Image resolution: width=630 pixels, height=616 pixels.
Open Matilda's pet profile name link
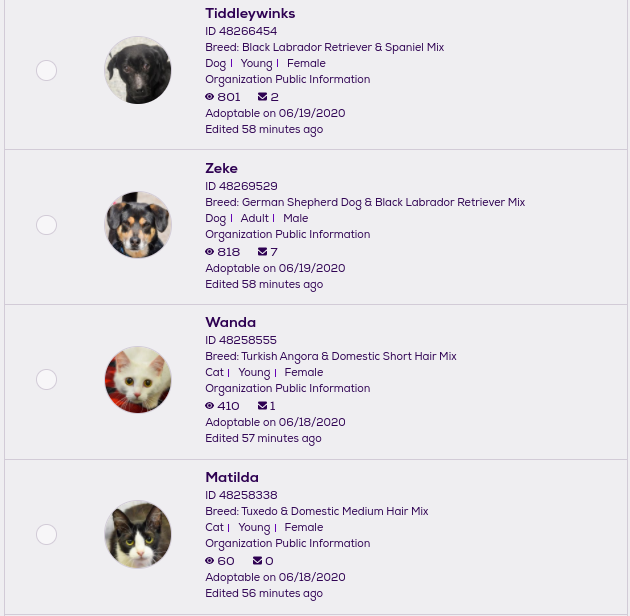tap(232, 477)
